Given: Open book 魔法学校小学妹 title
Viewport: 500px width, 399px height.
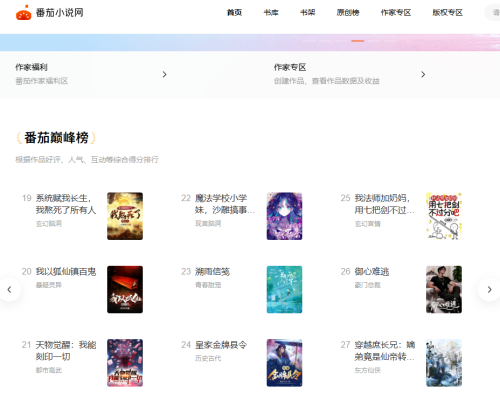Looking at the screenshot, I should pos(225,204).
